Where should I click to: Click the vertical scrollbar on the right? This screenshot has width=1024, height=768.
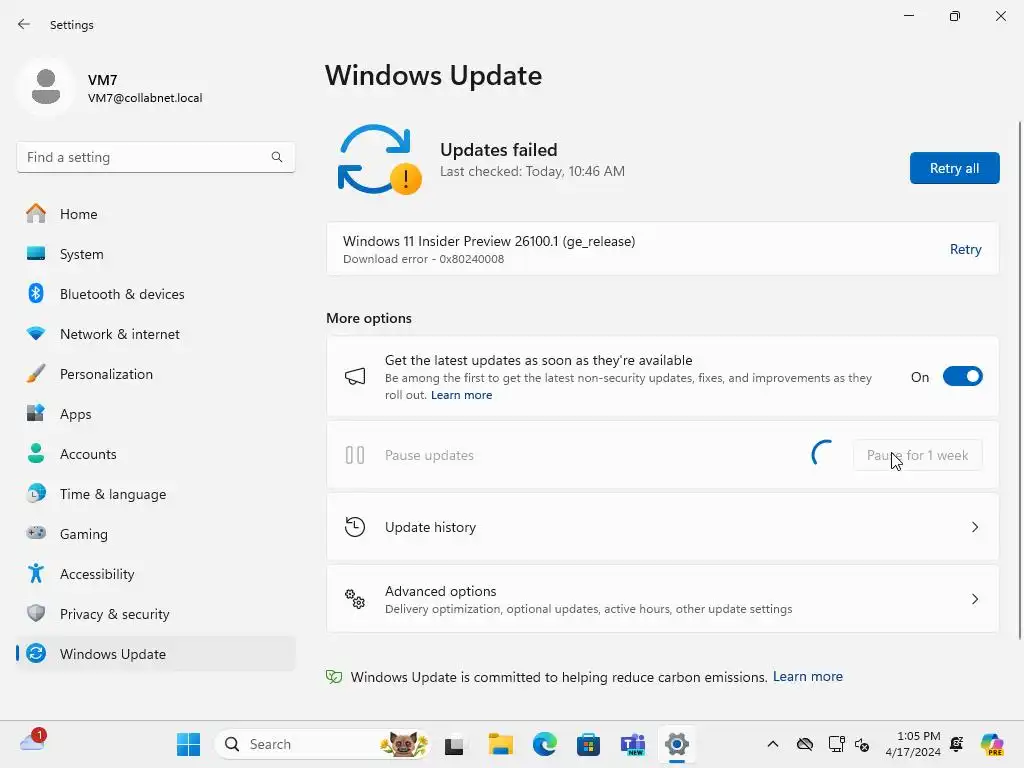[1019, 380]
